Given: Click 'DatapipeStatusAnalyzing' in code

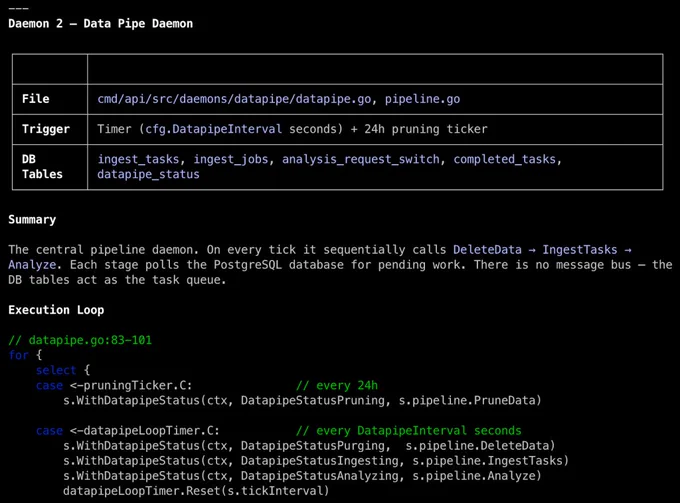Looking at the screenshot, I should [x=320, y=476].
